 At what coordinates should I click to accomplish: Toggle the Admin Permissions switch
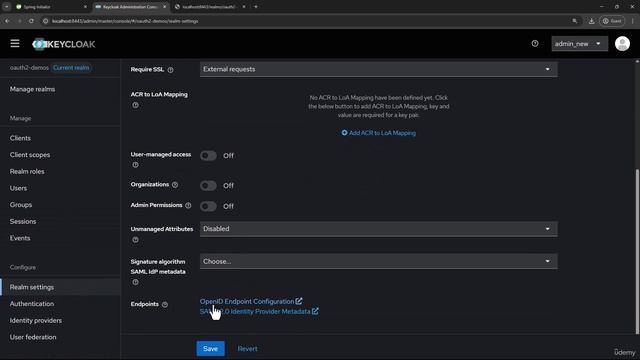[x=208, y=206]
